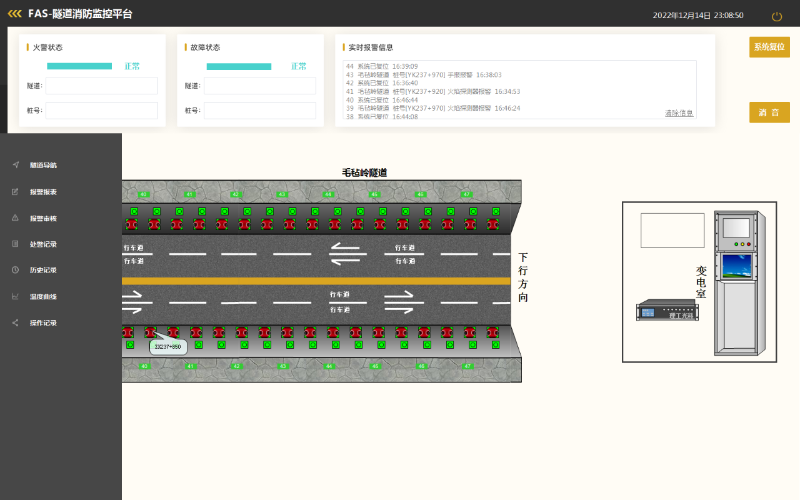This screenshot has width=800, height=500.
Task: Open 处警记录 from the sidebar menu
Action: click(43, 244)
